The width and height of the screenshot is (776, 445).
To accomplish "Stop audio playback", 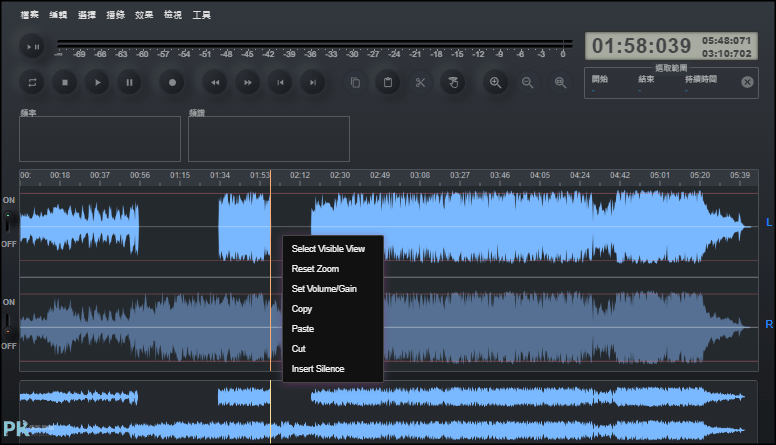I will tap(65, 83).
